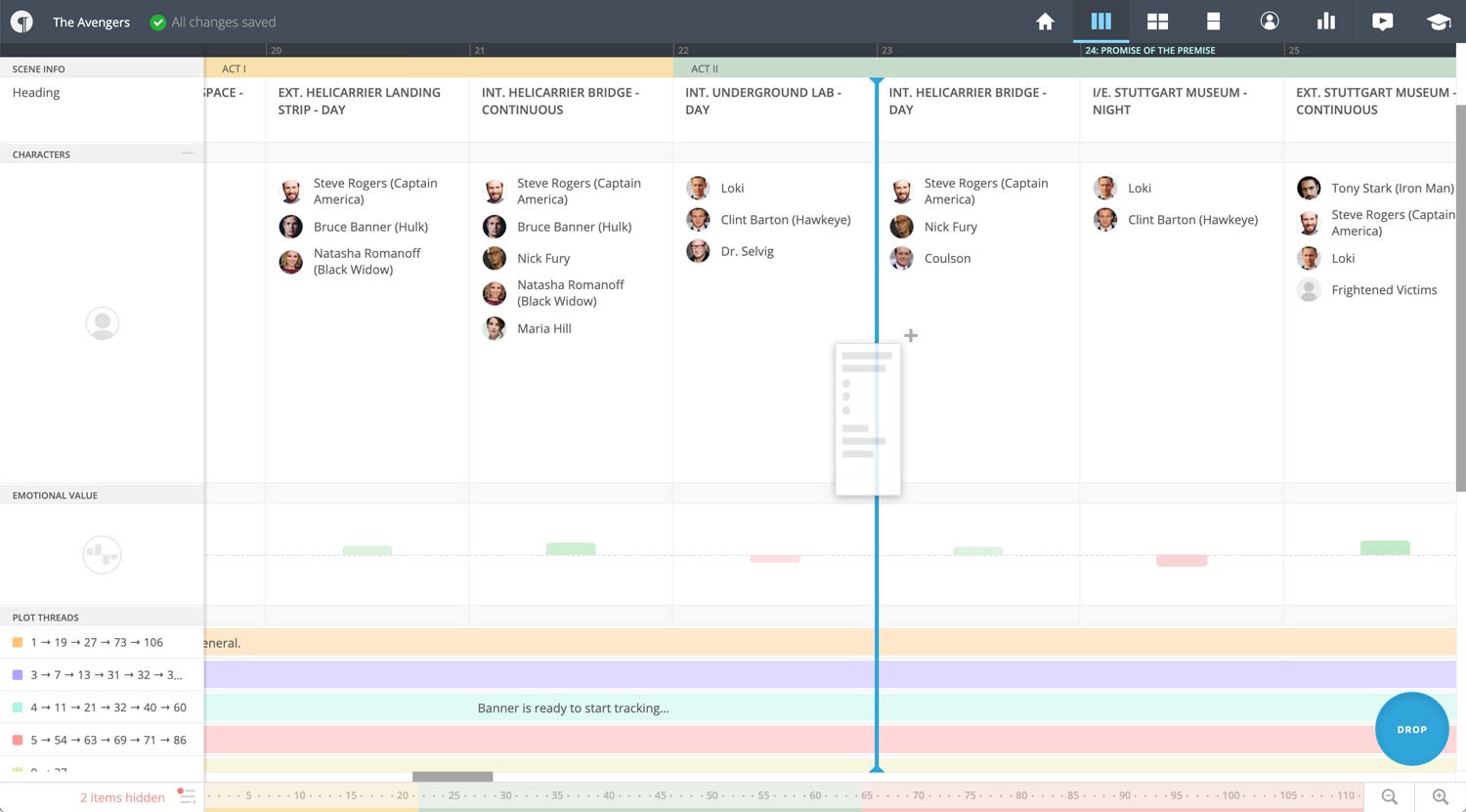Viewport: 1466px width, 812px height.
Task: Click the dragged scene card ghost
Action: (868, 419)
